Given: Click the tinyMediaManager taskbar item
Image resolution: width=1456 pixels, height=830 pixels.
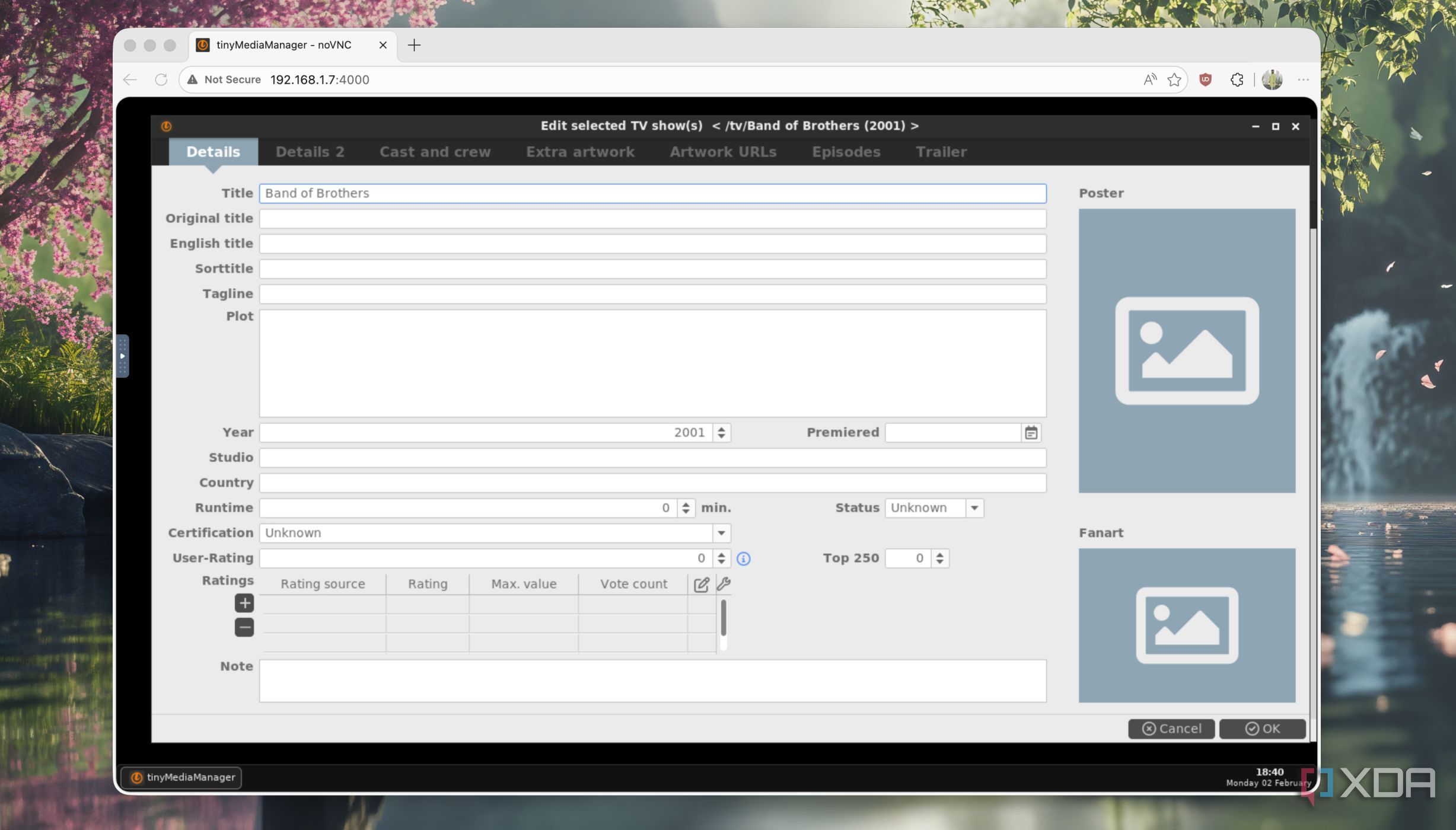Looking at the screenshot, I should coord(181,777).
